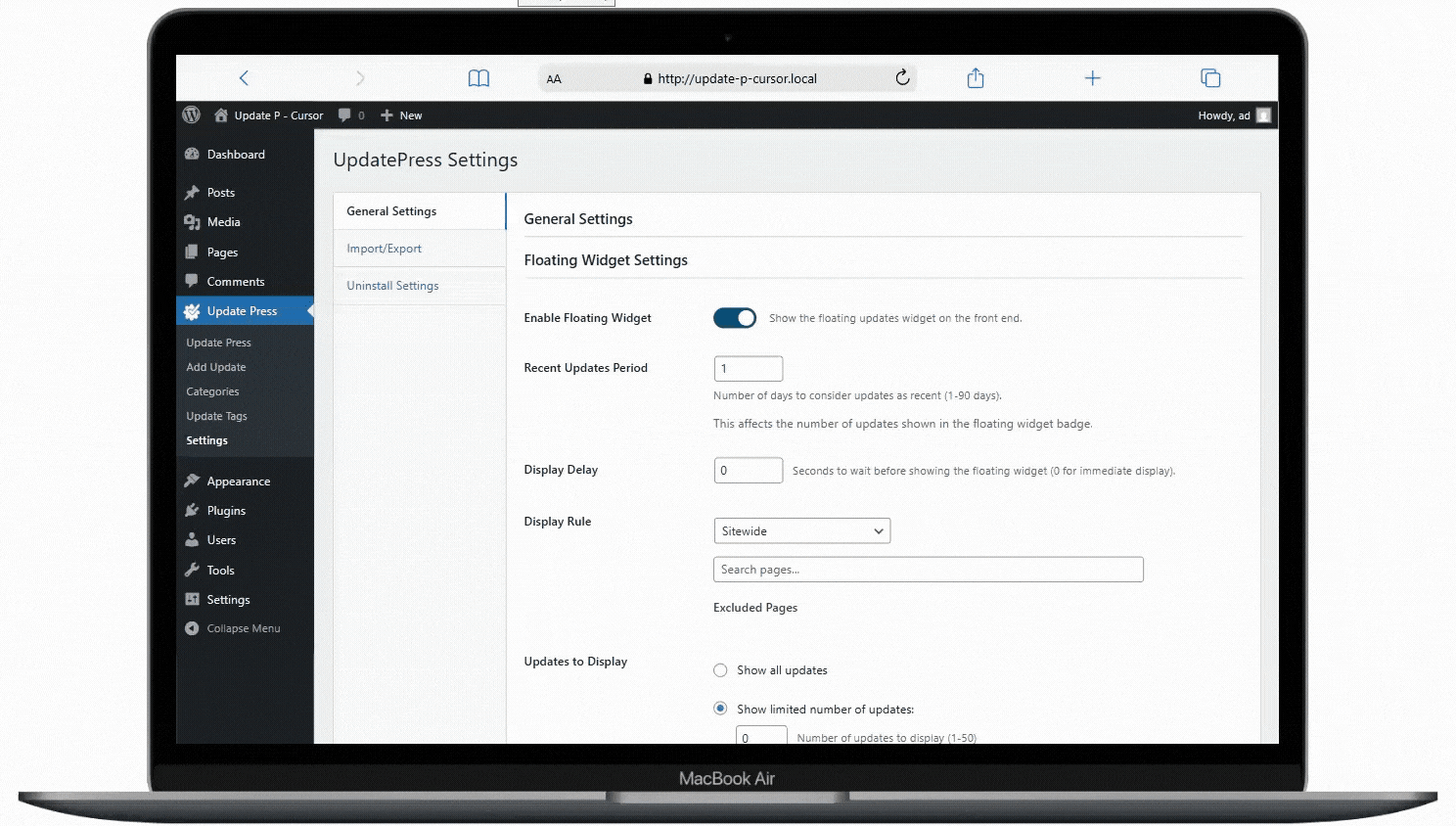
Task: Open the comments bubble icon in admin bar
Action: click(344, 115)
